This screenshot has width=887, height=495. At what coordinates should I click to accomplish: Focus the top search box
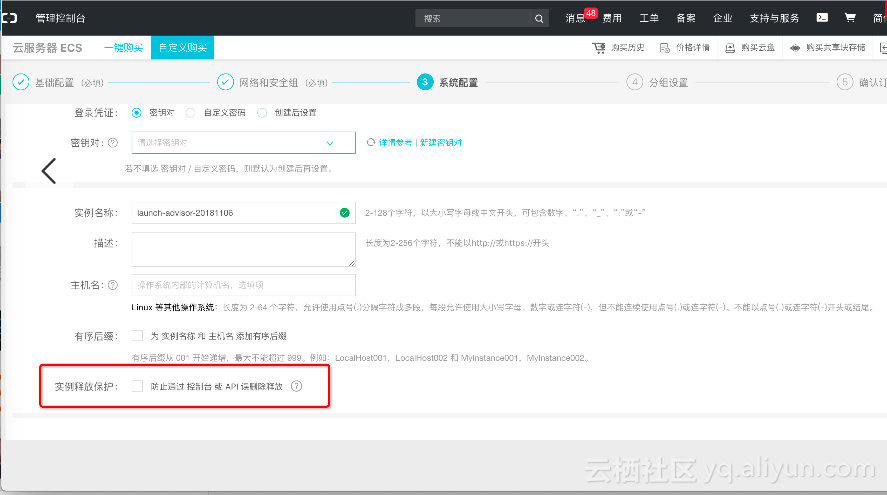click(474, 19)
